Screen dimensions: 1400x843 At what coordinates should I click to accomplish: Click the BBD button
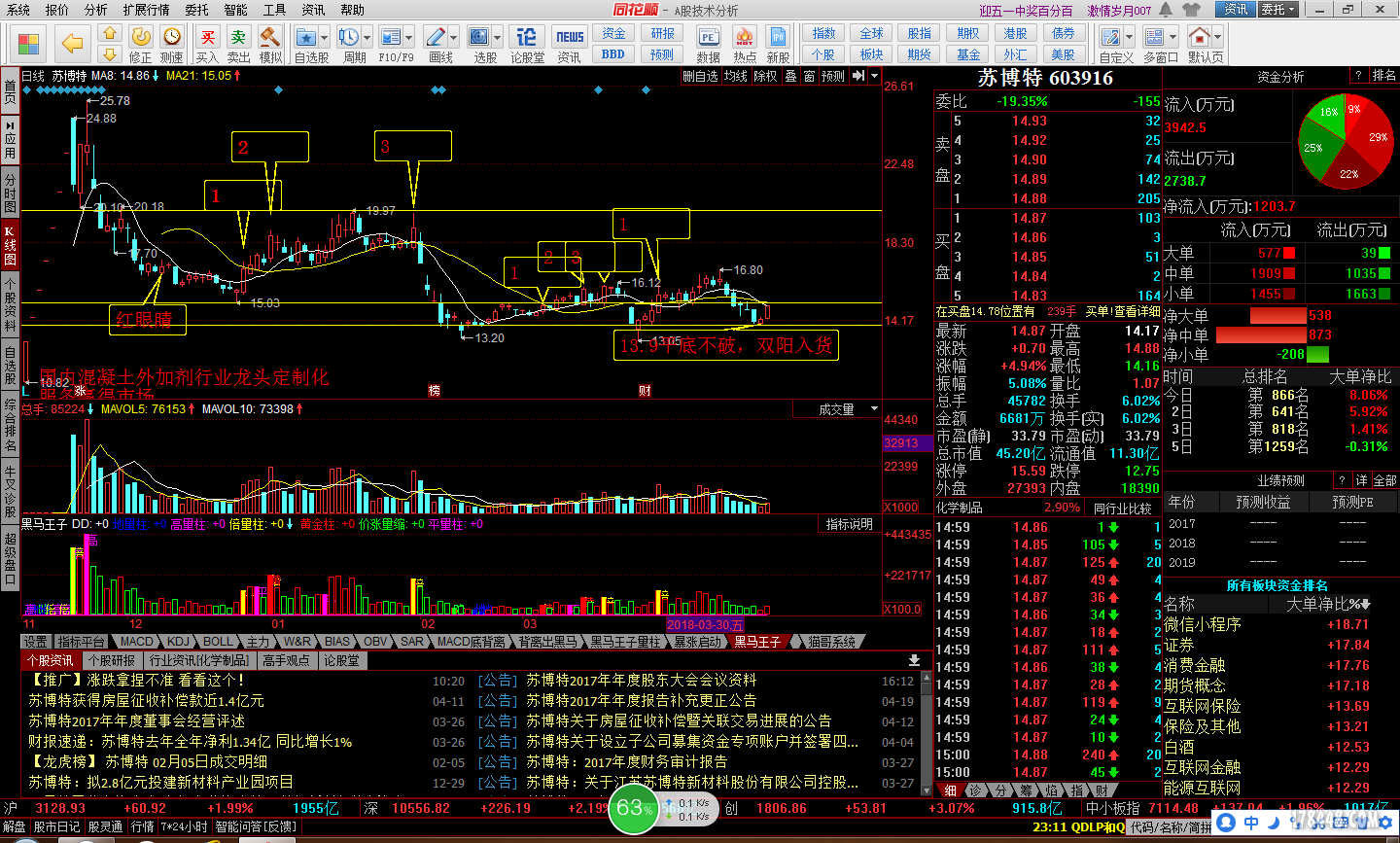[x=613, y=53]
